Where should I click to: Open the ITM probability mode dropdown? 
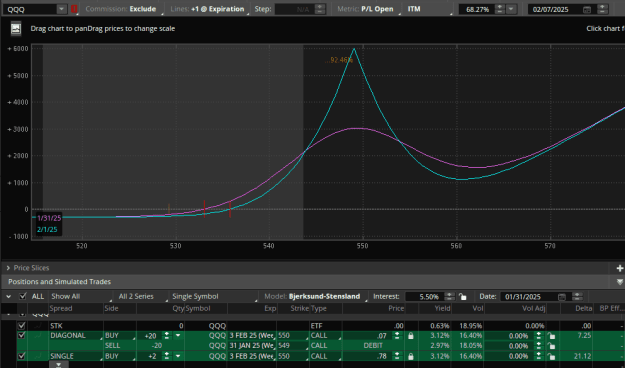click(x=430, y=9)
